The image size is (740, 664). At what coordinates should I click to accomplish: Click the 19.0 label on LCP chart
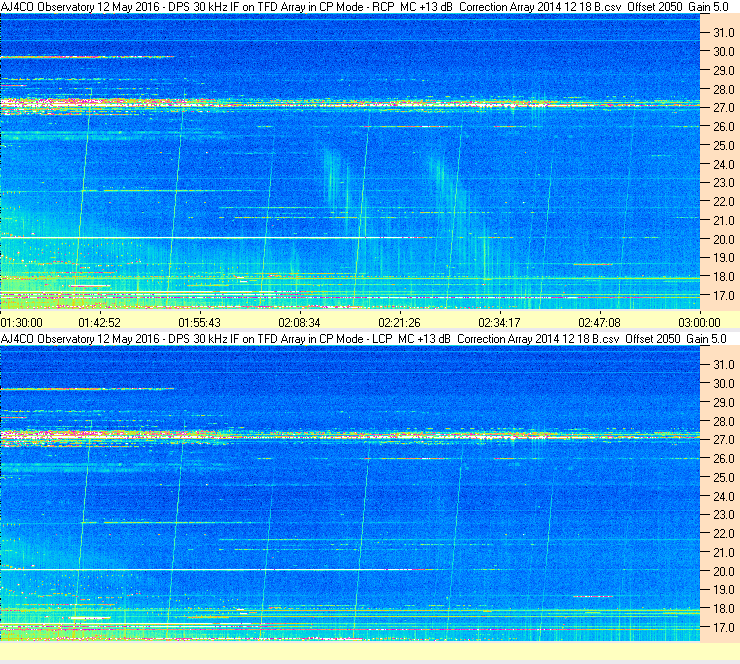tap(724, 589)
